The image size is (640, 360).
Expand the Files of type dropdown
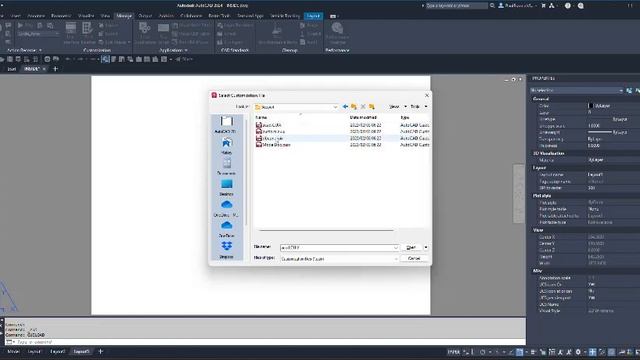[x=395, y=259]
